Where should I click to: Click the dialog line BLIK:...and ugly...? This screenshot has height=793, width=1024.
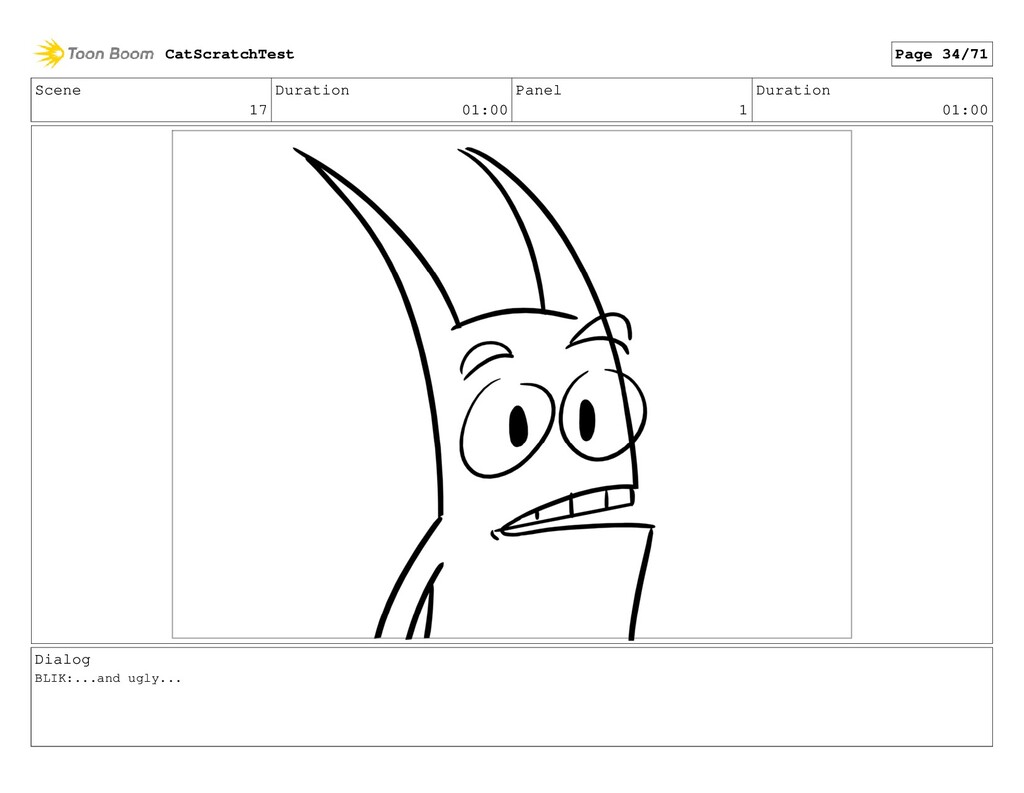108,678
